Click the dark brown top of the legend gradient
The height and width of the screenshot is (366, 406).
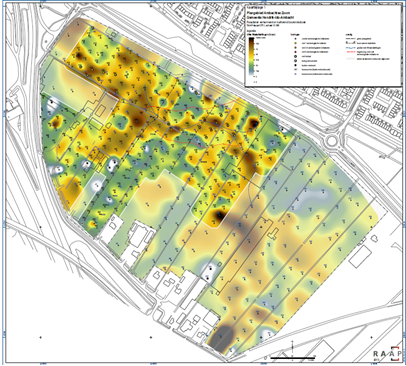coord(251,39)
